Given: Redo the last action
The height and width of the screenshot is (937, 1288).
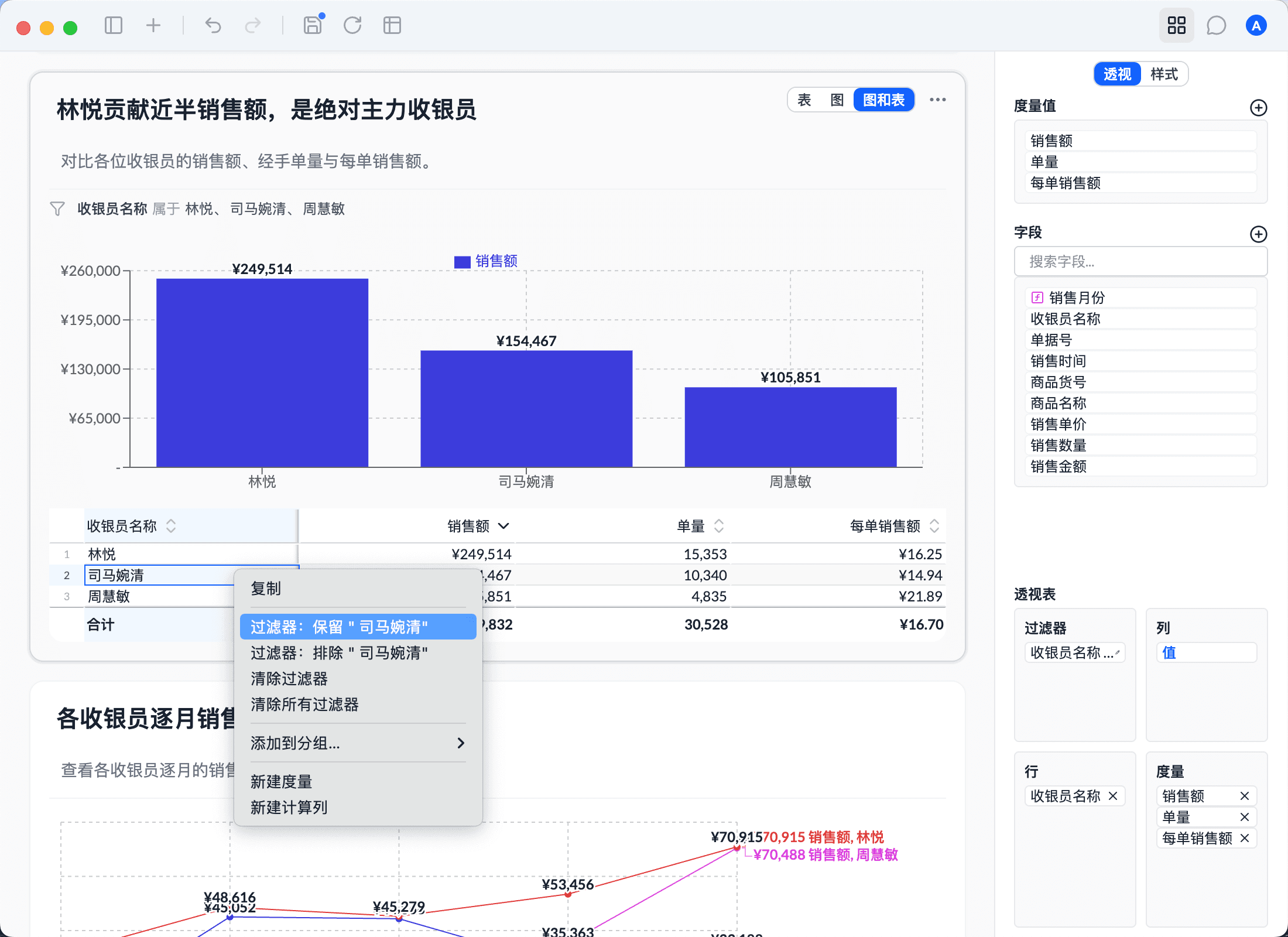Looking at the screenshot, I should (x=253, y=25).
